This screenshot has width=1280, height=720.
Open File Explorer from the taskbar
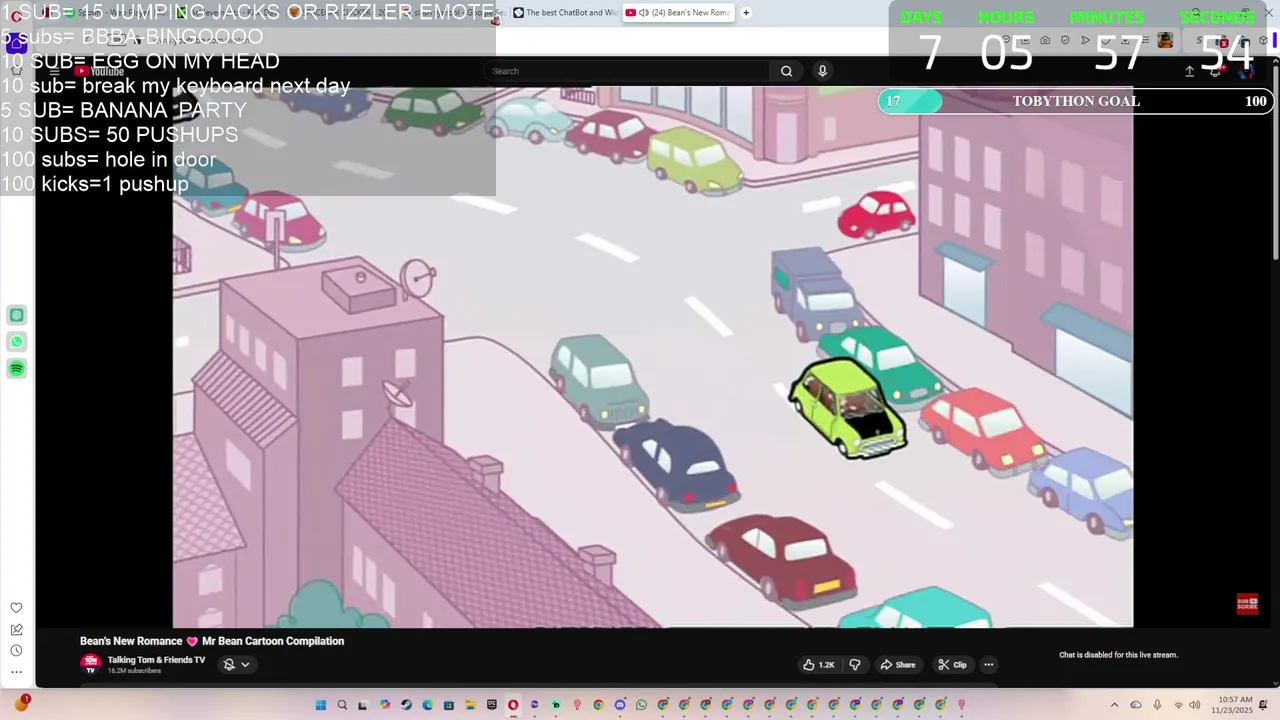(x=470, y=705)
